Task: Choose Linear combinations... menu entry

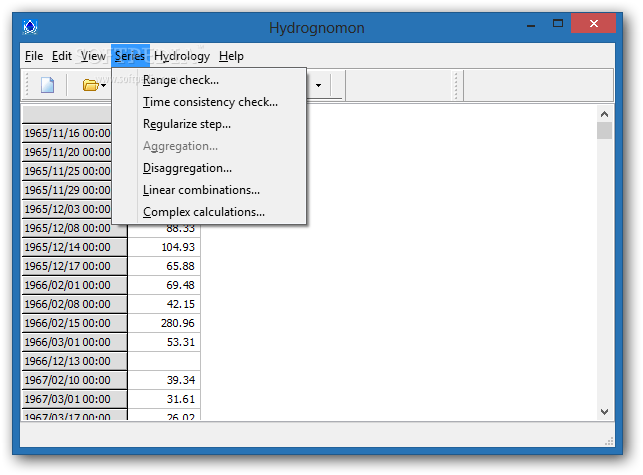Action: (x=209, y=190)
